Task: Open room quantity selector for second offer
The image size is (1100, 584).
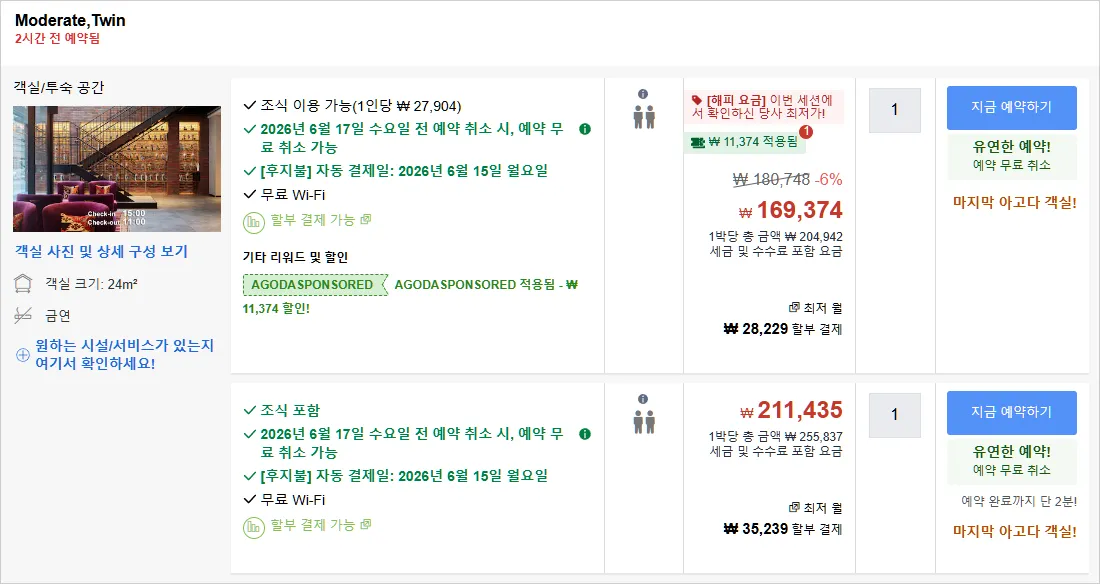Action: [x=894, y=415]
